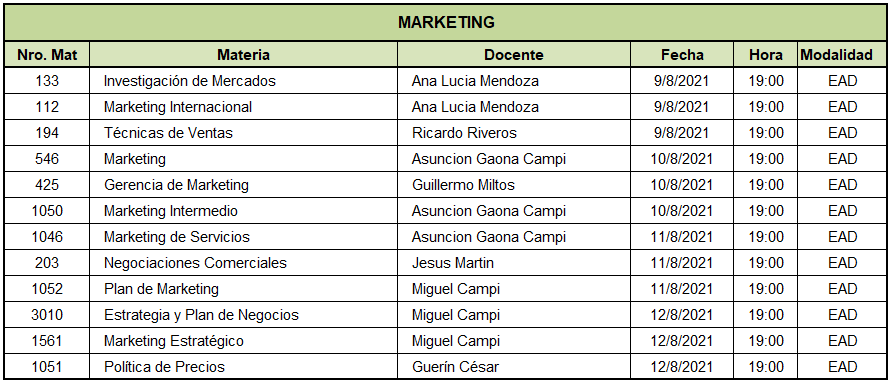Click the Guerín César cell
Viewport: 891px width, 383px height.
[x=514, y=367]
